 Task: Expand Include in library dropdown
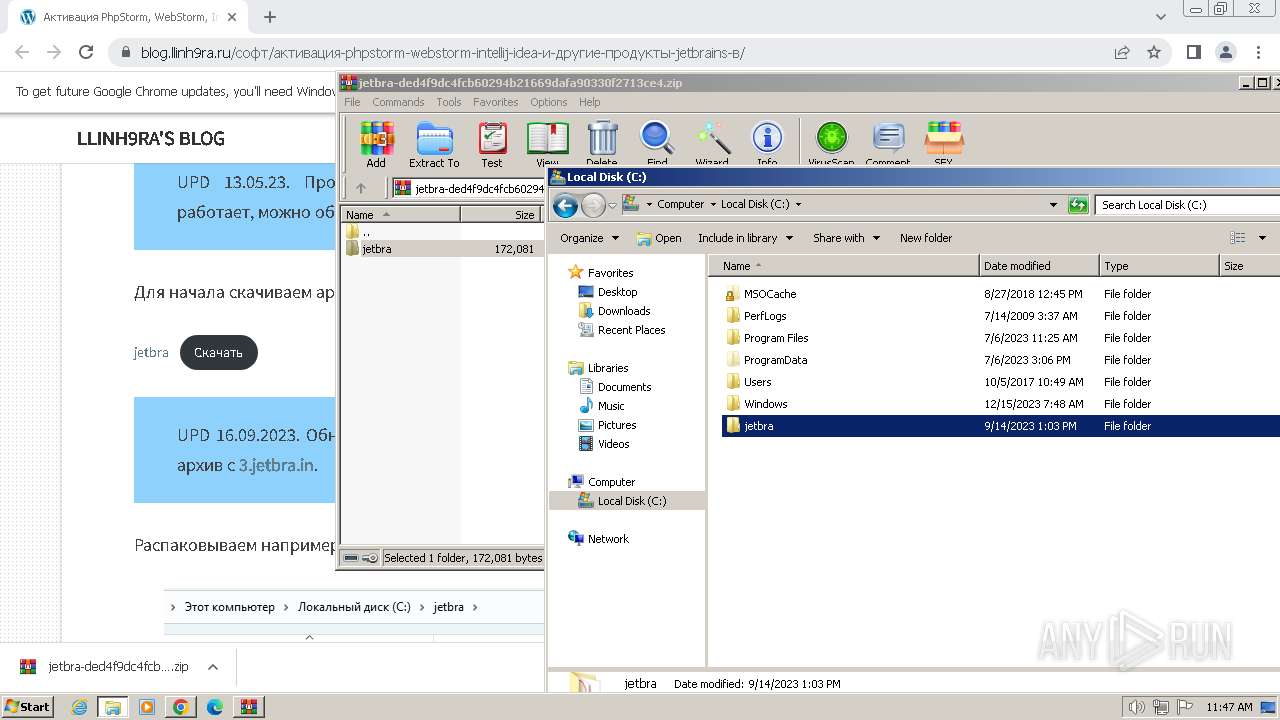(x=745, y=238)
